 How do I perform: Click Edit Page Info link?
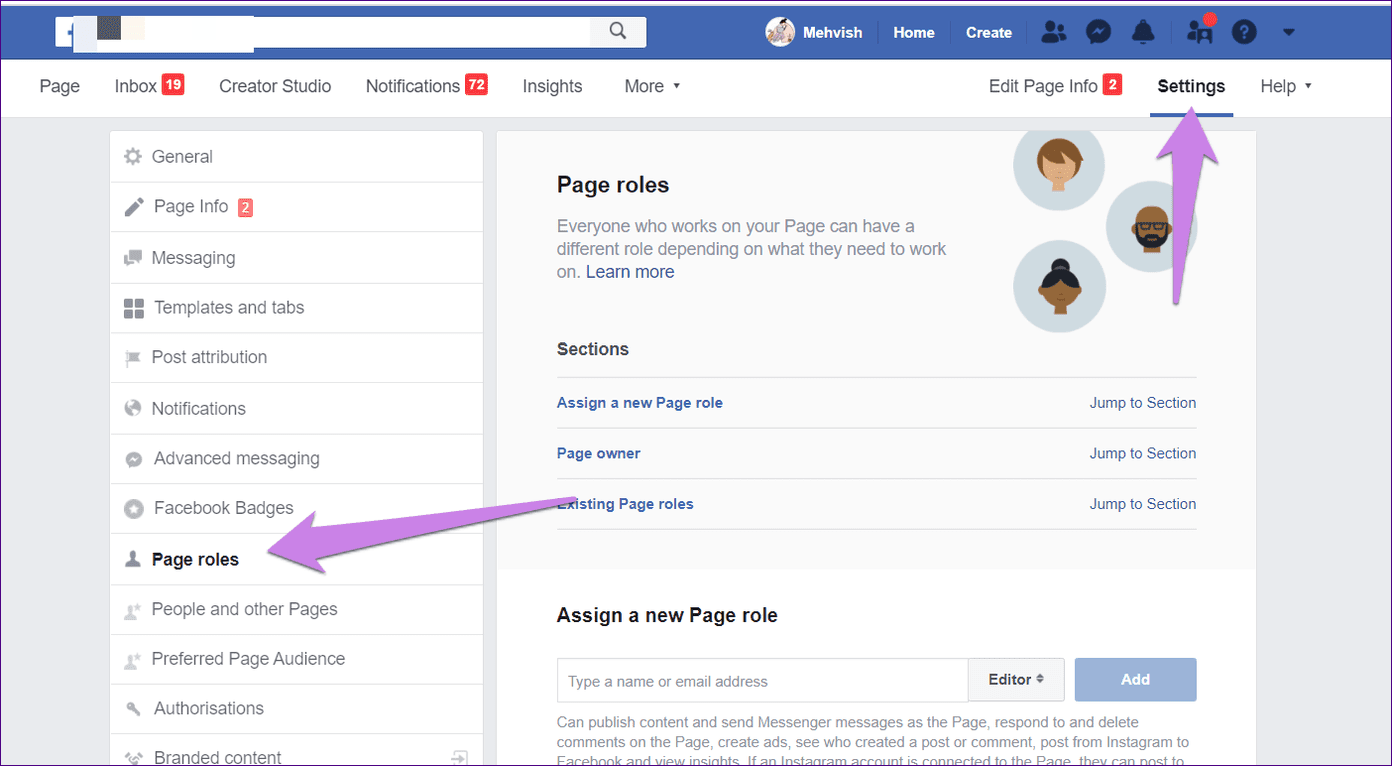[x=1054, y=86]
